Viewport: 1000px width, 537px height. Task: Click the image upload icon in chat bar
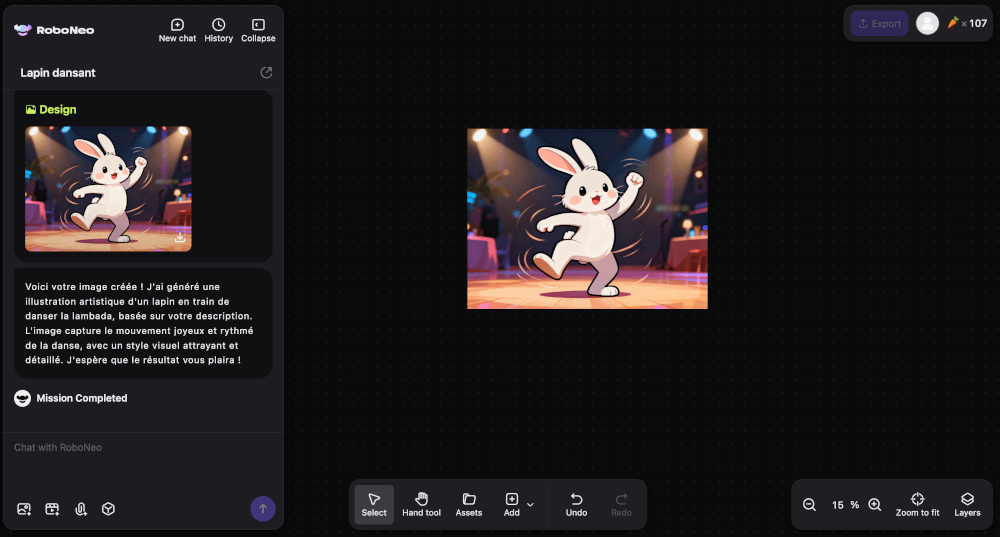coord(24,509)
